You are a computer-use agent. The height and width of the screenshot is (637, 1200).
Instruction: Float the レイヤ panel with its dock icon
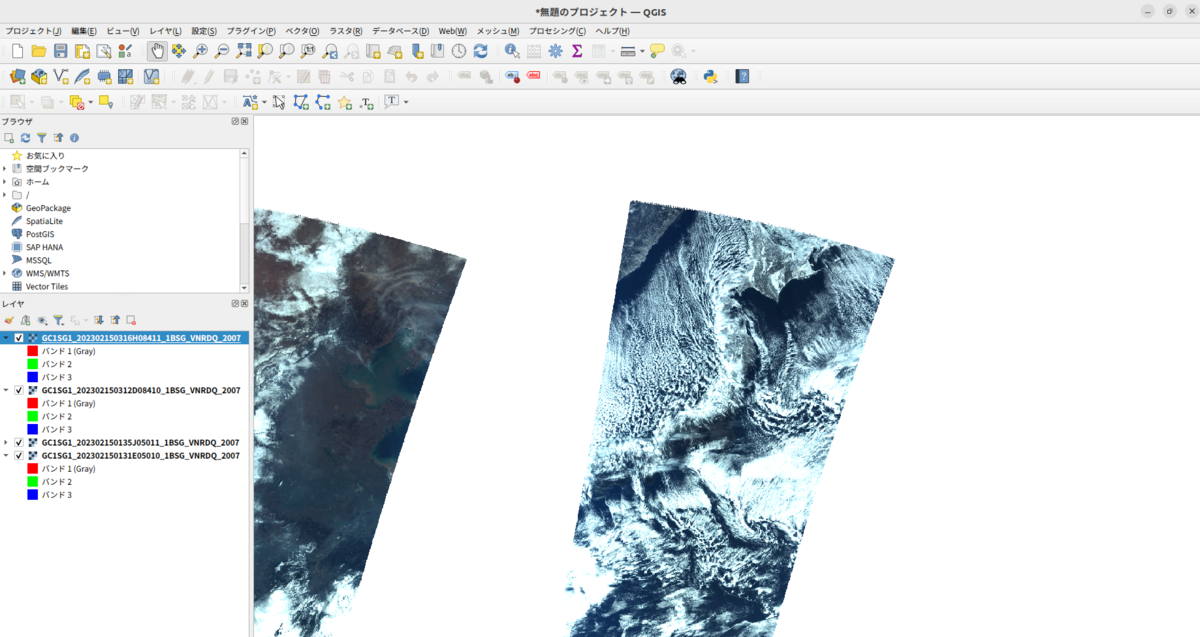point(236,303)
